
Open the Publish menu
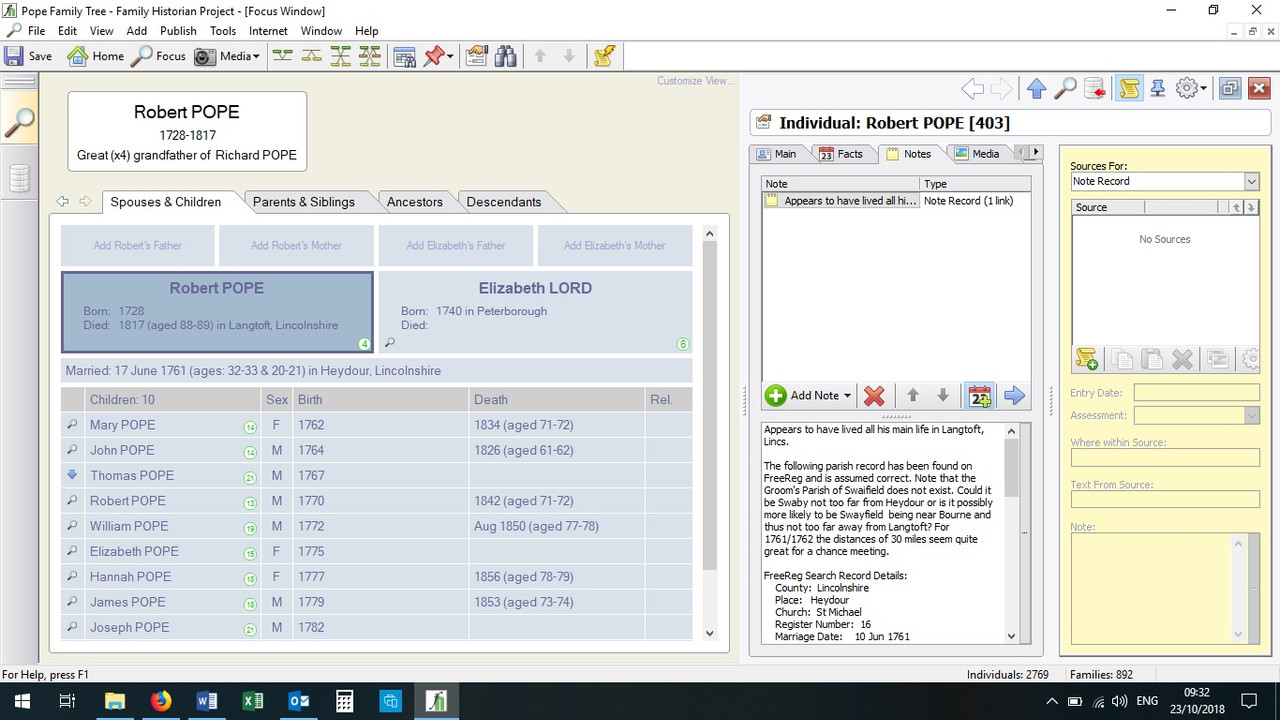pyautogui.click(x=178, y=31)
